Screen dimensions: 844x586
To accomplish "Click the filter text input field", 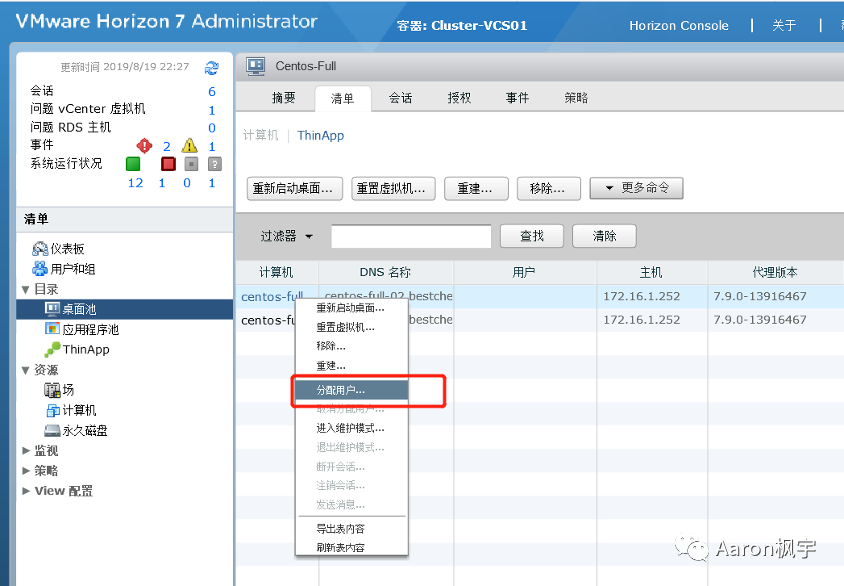I will coord(411,236).
